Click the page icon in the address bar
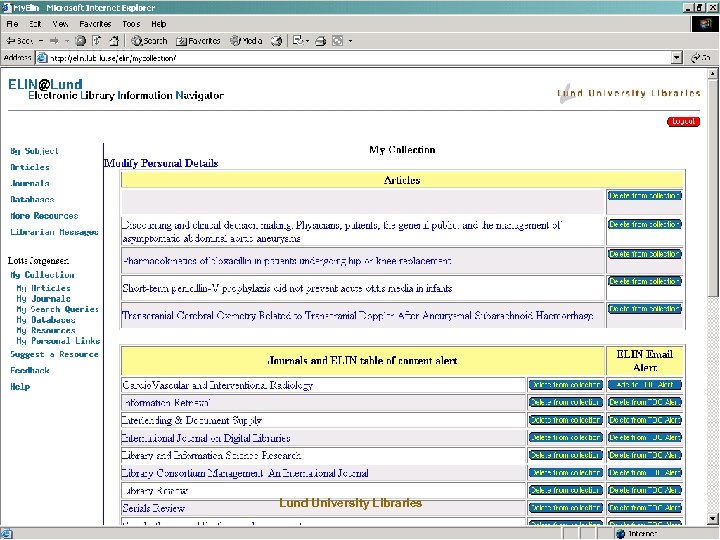The image size is (720, 540). point(42,58)
